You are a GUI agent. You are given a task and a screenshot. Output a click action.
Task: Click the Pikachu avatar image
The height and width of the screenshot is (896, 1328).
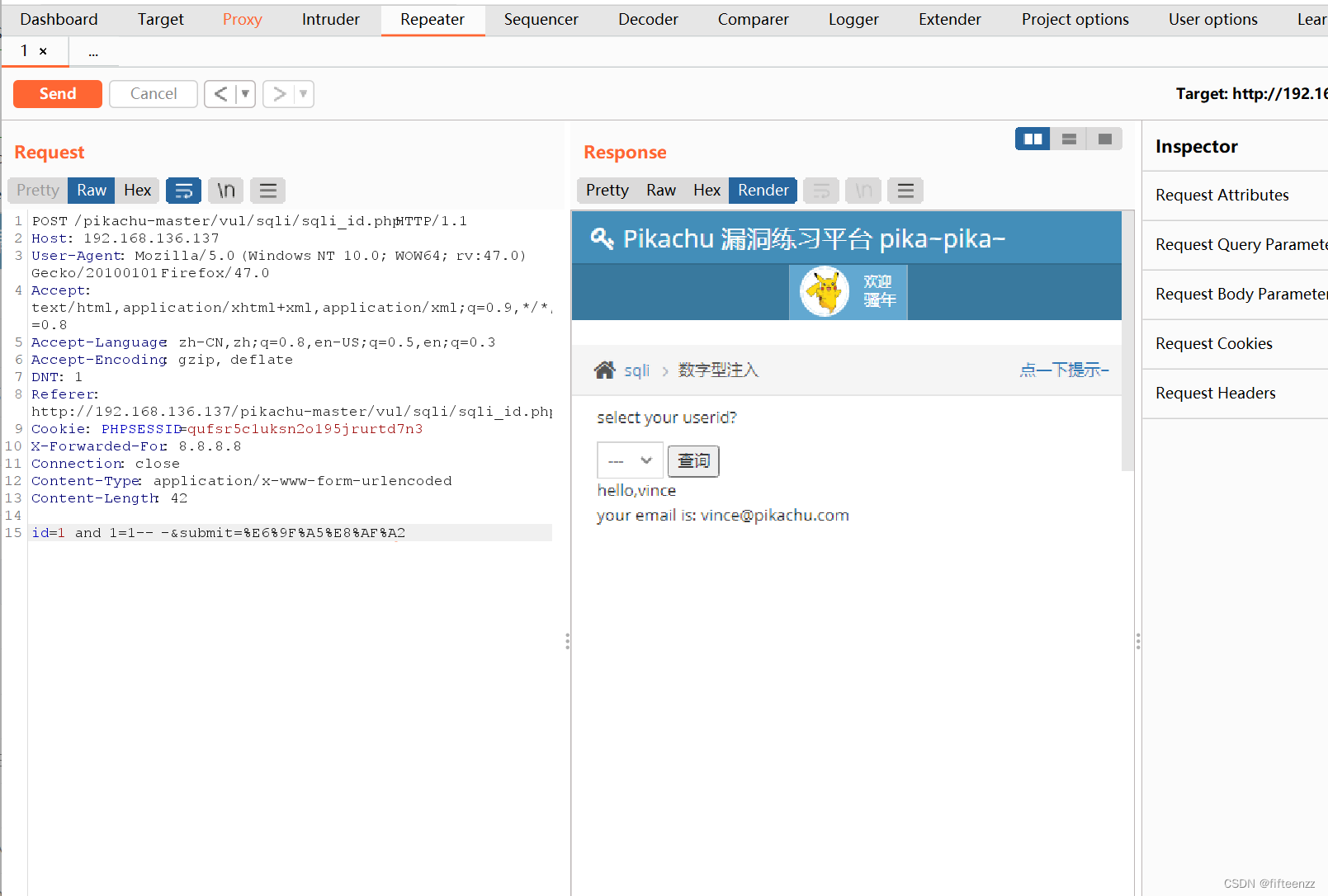(x=825, y=291)
